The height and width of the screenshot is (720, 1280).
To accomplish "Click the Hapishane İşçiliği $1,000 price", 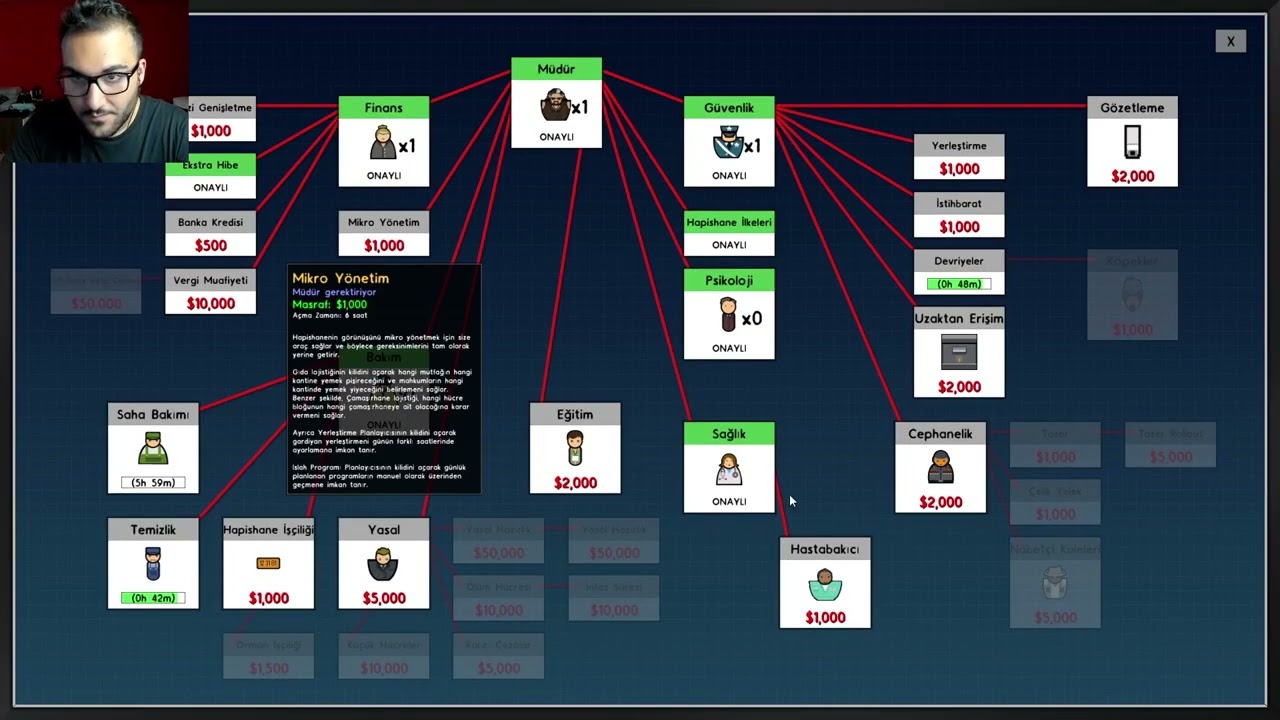I will point(268,598).
